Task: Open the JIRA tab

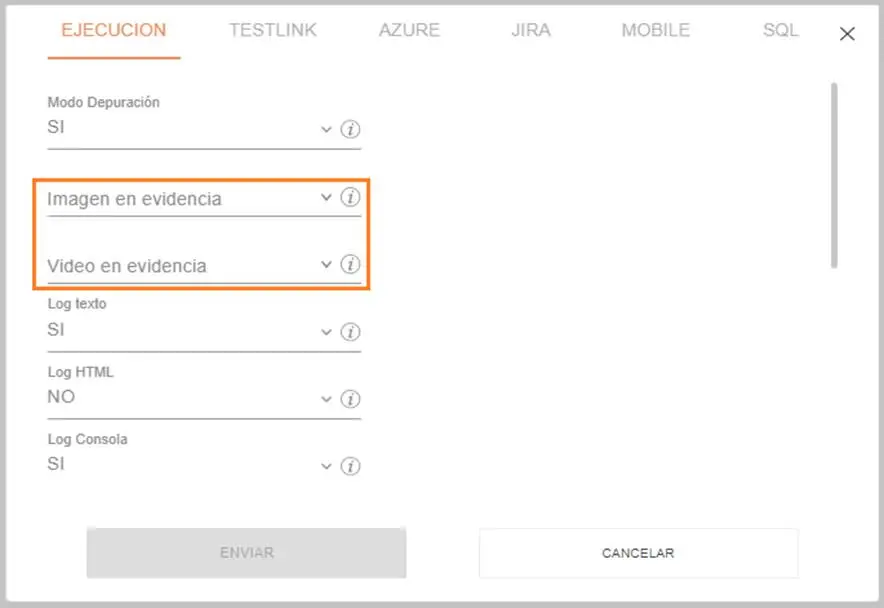Action: tap(530, 30)
